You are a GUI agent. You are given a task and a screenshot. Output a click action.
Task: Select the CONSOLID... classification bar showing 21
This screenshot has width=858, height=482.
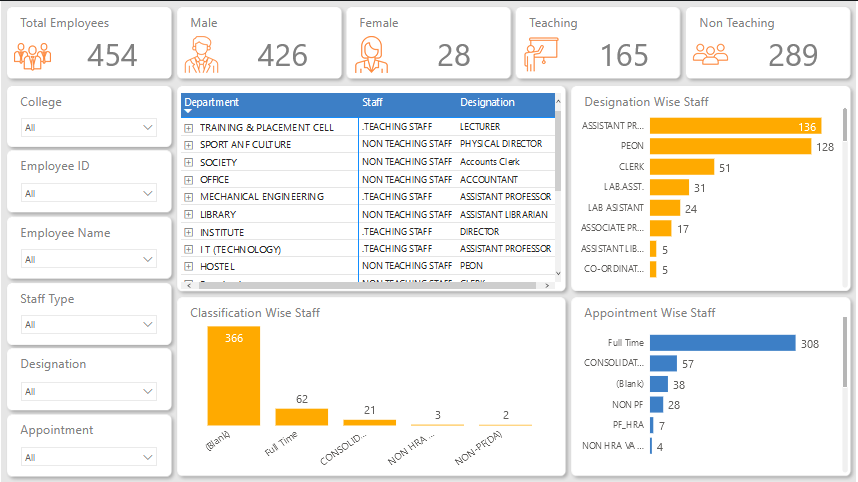[x=369, y=422]
